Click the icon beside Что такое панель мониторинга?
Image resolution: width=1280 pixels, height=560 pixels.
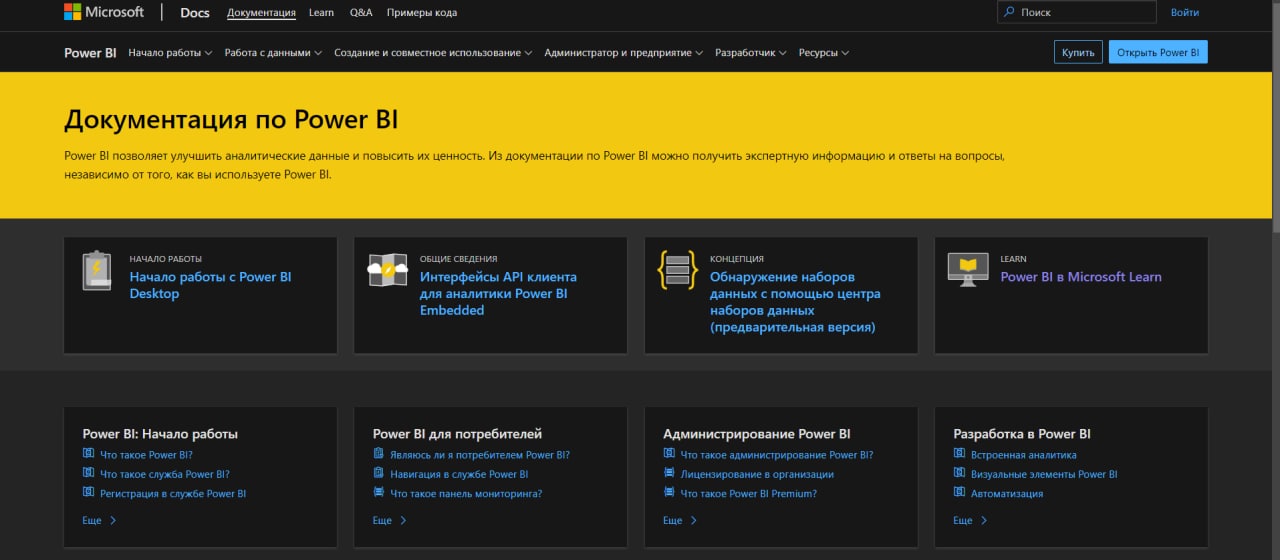(378, 493)
